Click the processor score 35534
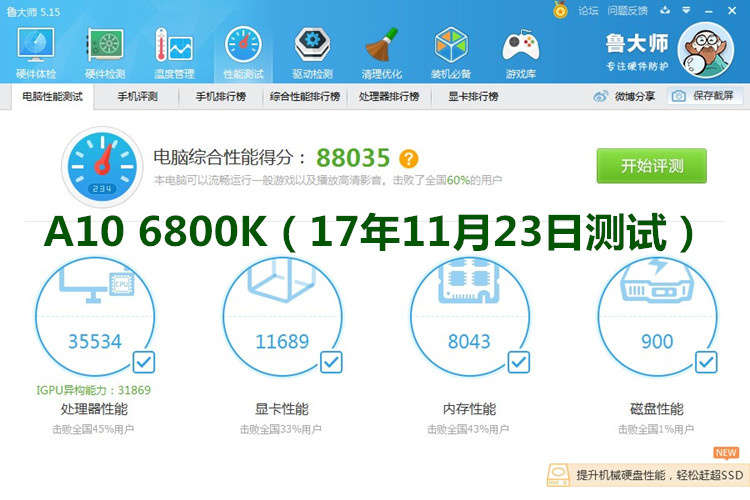 tap(95, 342)
